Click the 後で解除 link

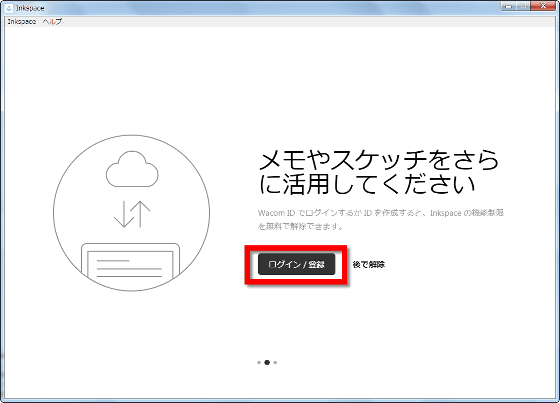point(369,265)
